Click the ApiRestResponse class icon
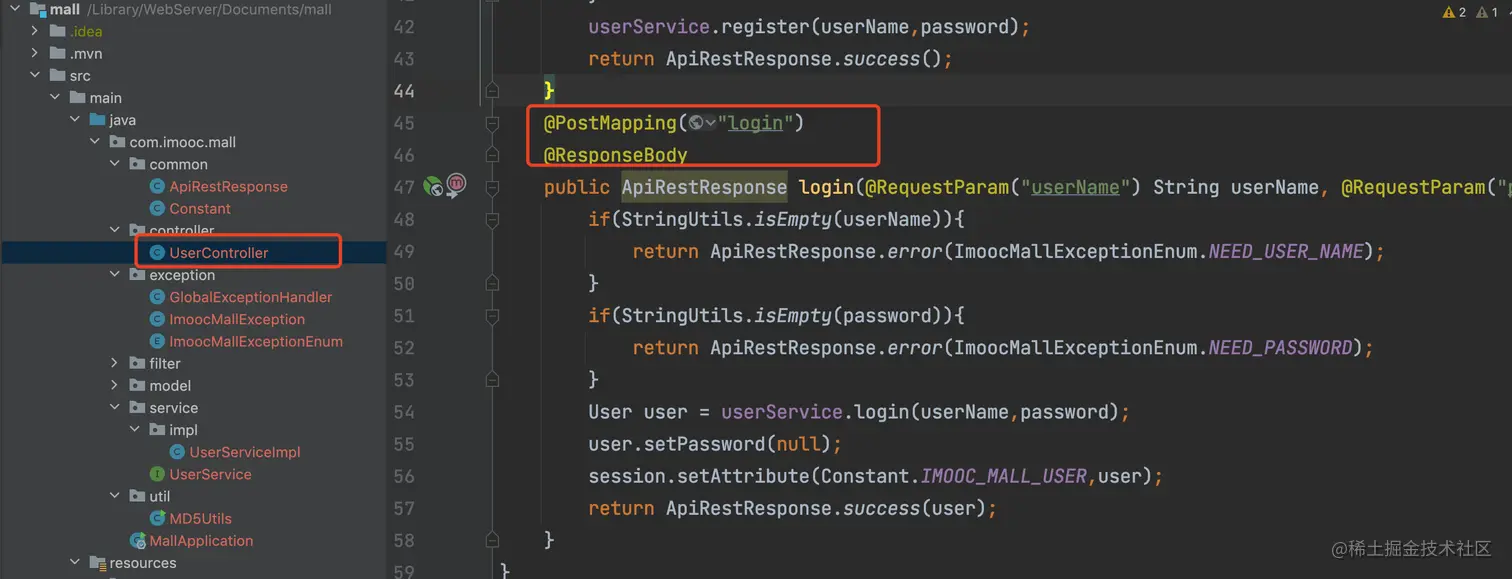 157,186
